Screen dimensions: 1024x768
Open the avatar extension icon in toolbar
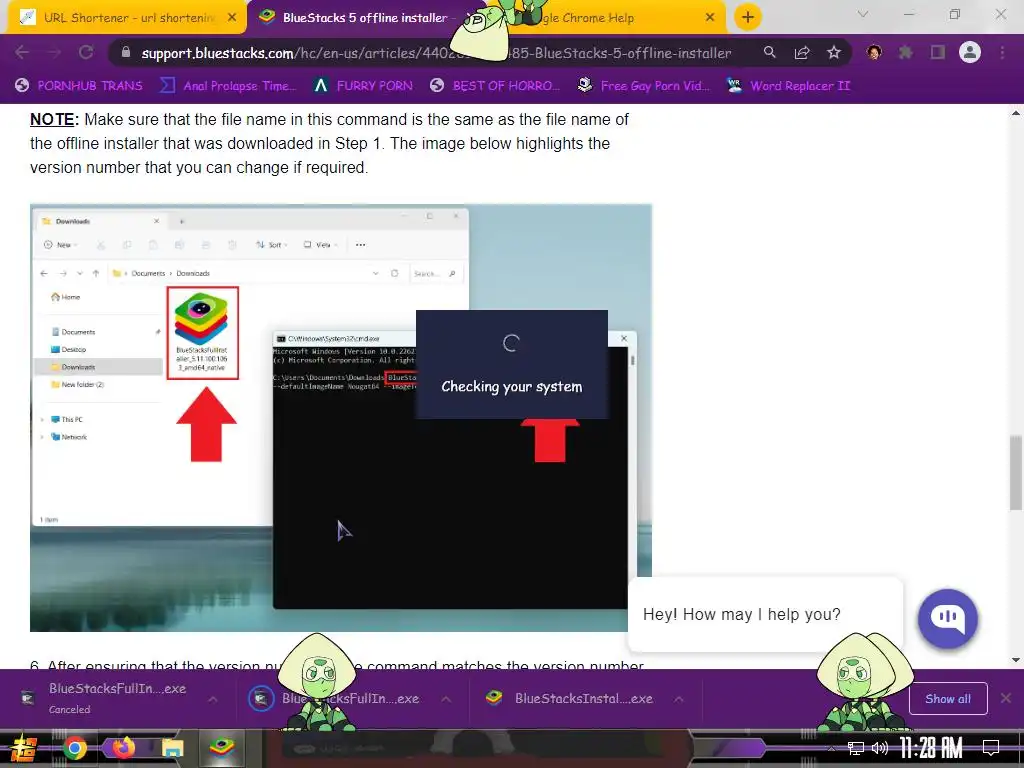click(874, 52)
